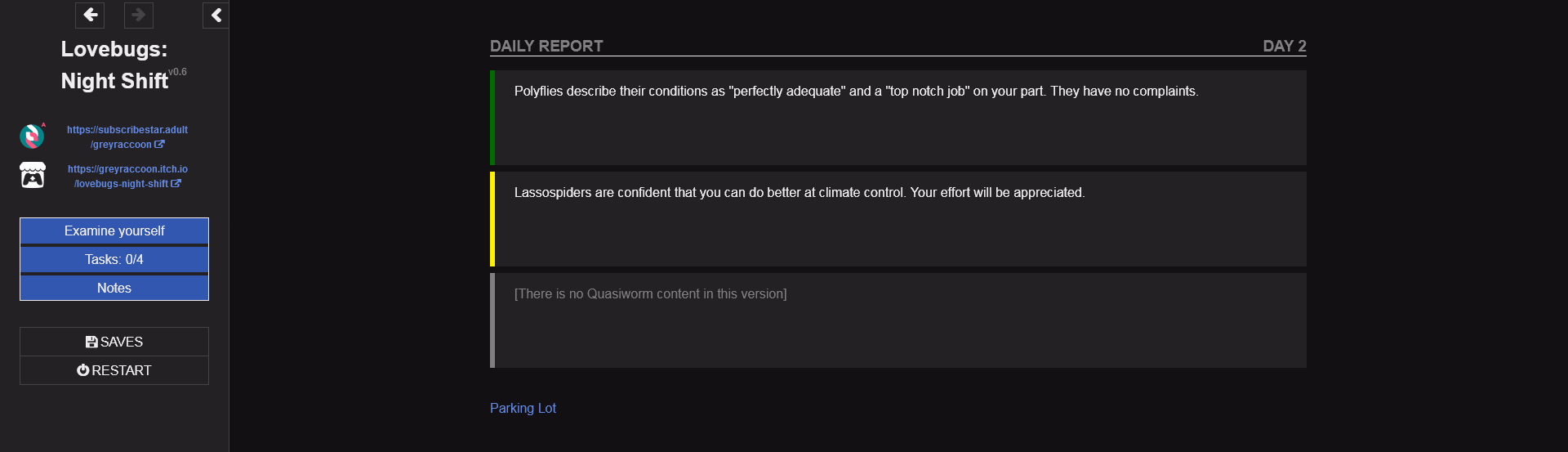
Task: Click external-link icon after lovebugs-night-shift
Action: click(x=176, y=184)
